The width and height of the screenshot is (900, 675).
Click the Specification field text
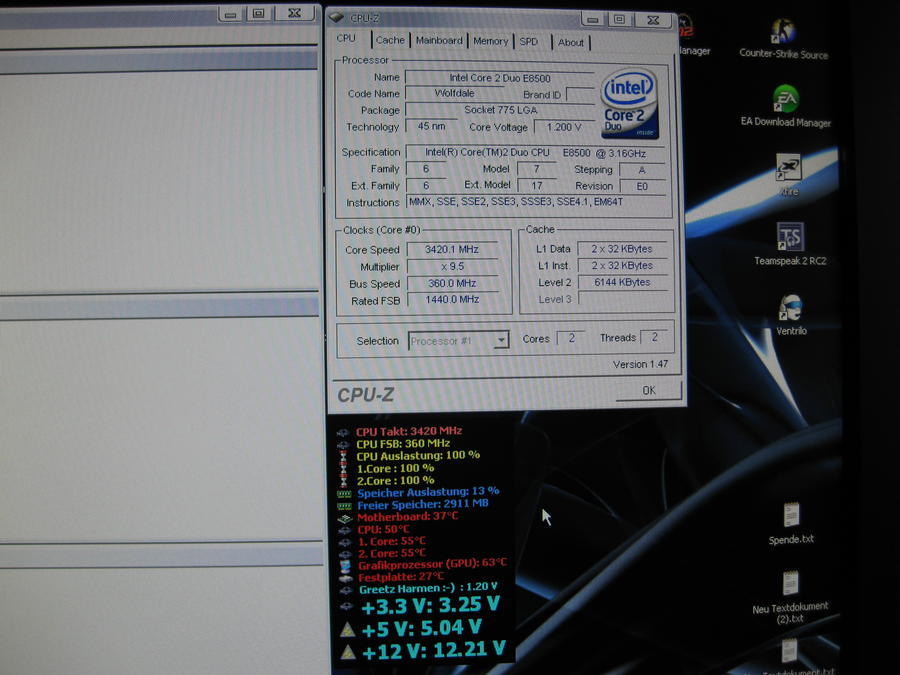[x=535, y=153]
